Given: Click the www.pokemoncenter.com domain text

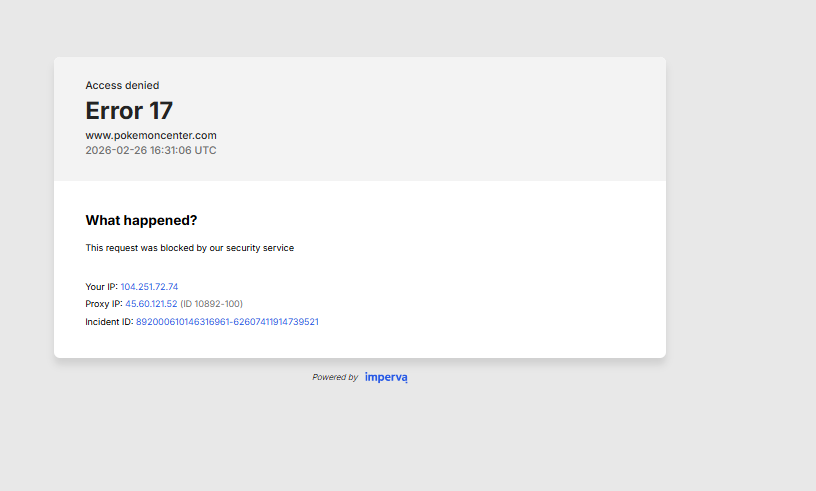Looking at the screenshot, I should [x=151, y=135].
